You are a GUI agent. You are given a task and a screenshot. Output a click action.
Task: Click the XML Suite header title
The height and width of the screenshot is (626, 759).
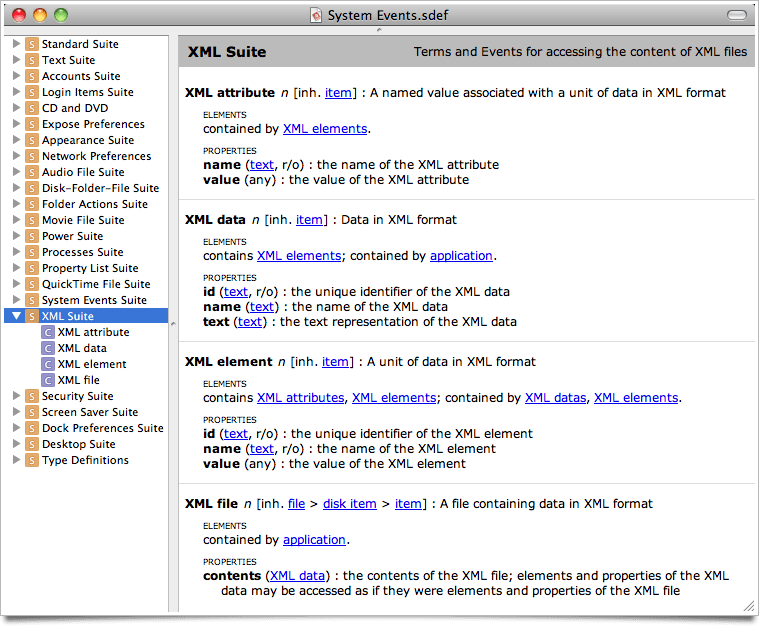(x=227, y=52)
